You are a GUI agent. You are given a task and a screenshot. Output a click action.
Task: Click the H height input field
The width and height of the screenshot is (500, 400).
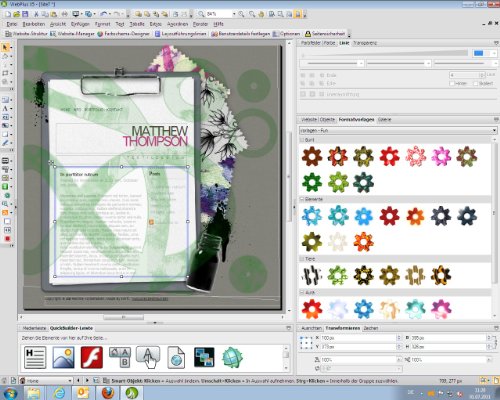pos(449,347)
